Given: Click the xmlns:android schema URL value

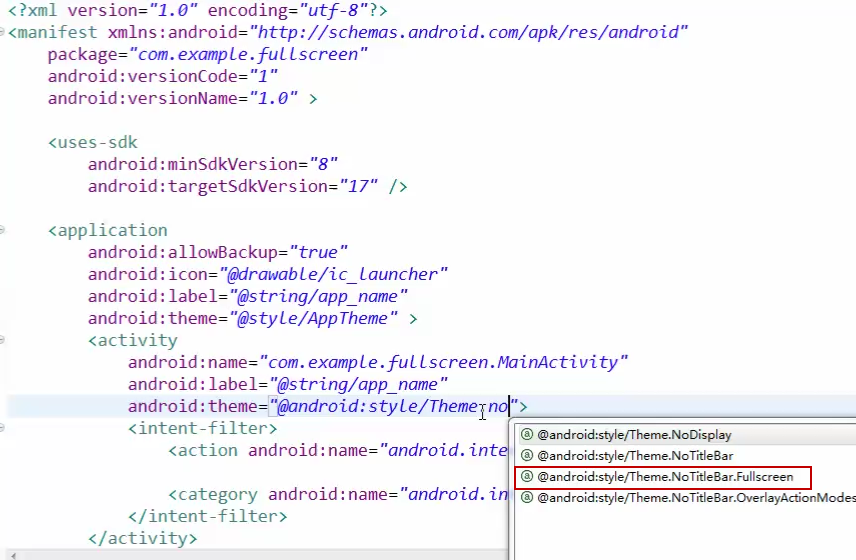Looking at the screenshot, I should 468,32.
